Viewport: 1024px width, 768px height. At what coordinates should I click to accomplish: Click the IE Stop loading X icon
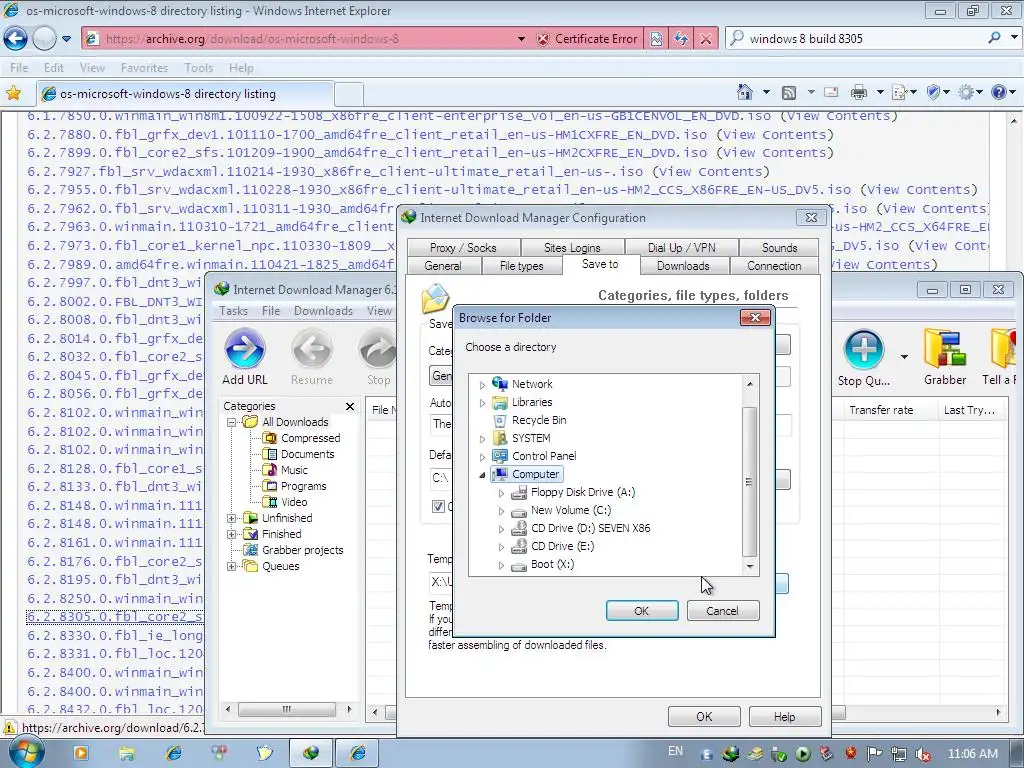point(706,39)
